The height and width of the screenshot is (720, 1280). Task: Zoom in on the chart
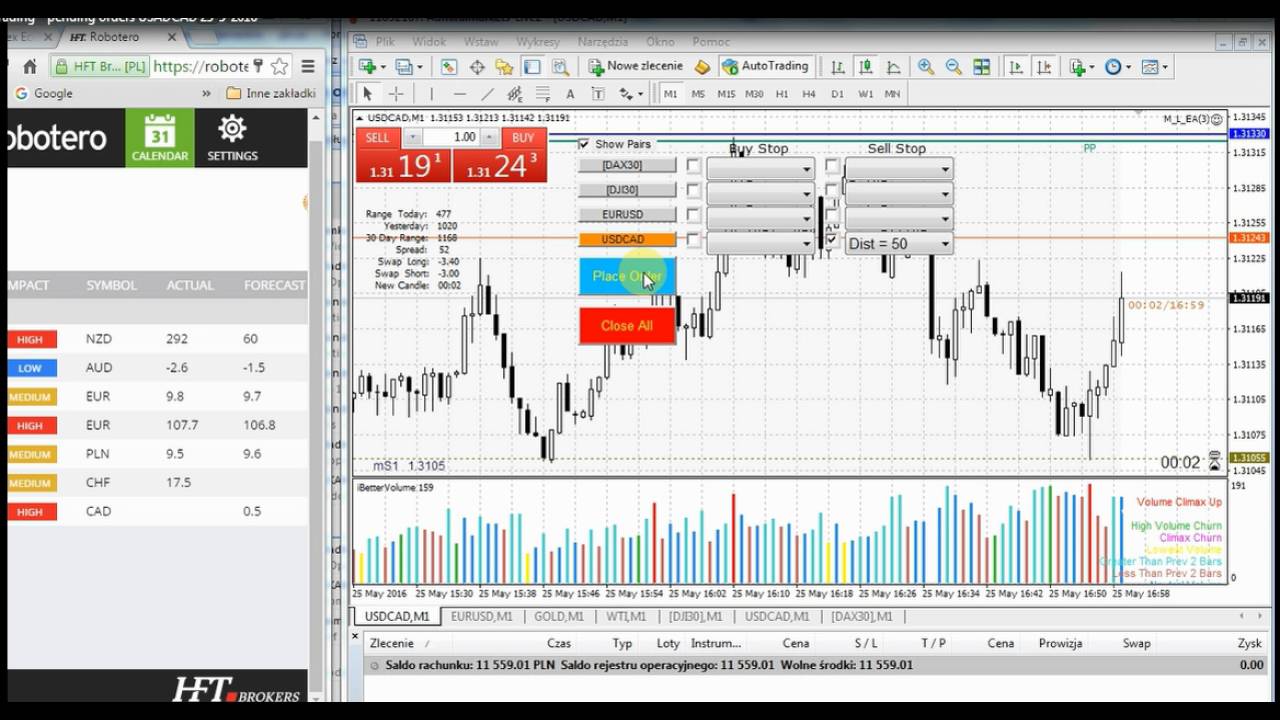(x=926, y=67)
